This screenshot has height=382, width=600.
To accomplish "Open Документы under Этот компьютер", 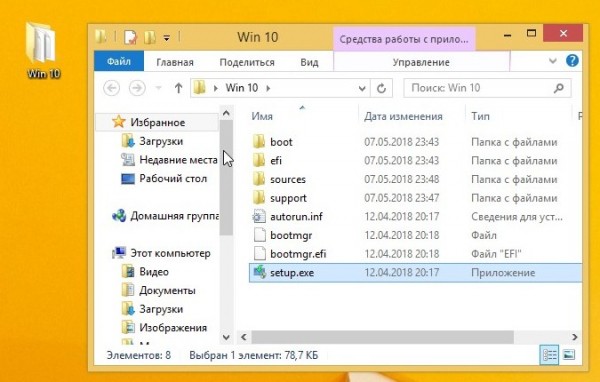I will coord(158,291).
